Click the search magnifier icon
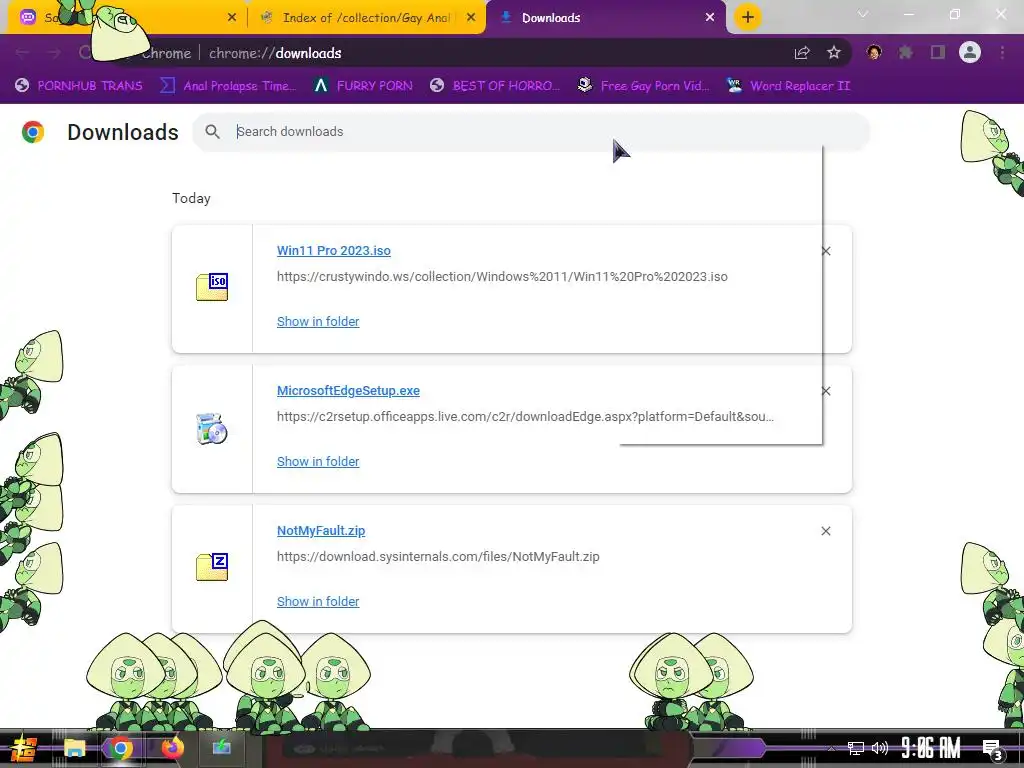 coord(212,131)
